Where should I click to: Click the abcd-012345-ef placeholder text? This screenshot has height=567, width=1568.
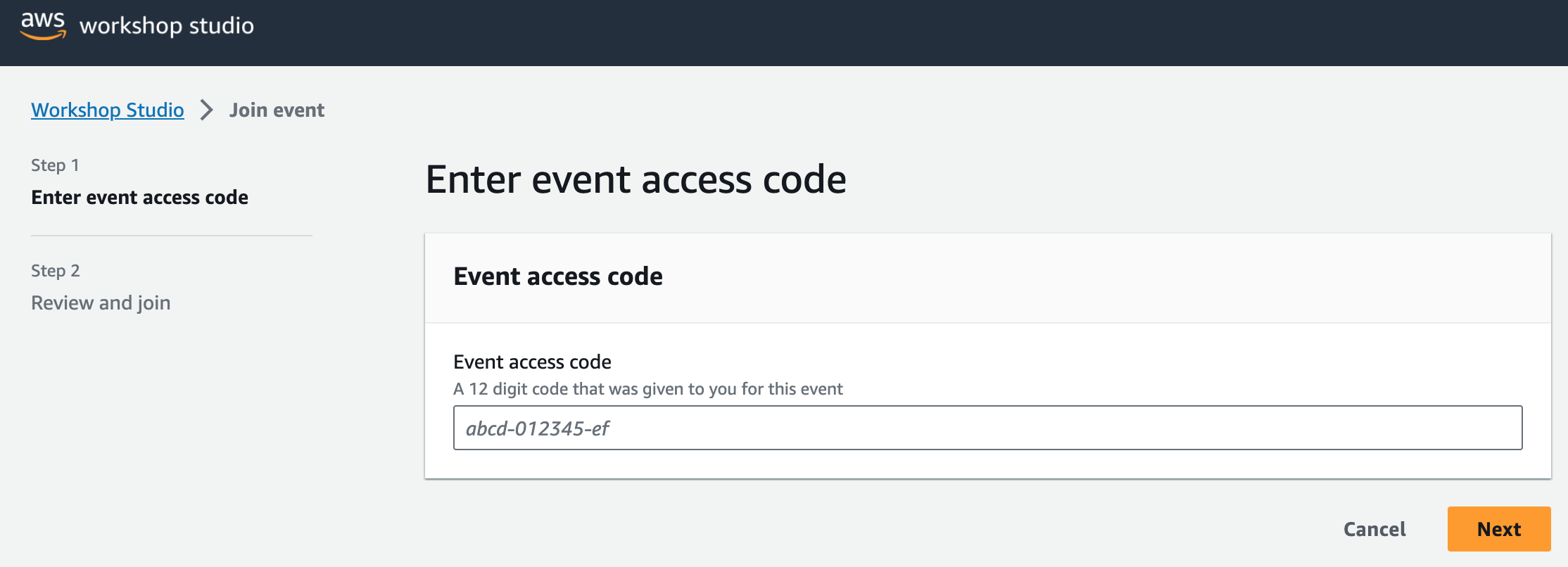click(x=538, y=428)
